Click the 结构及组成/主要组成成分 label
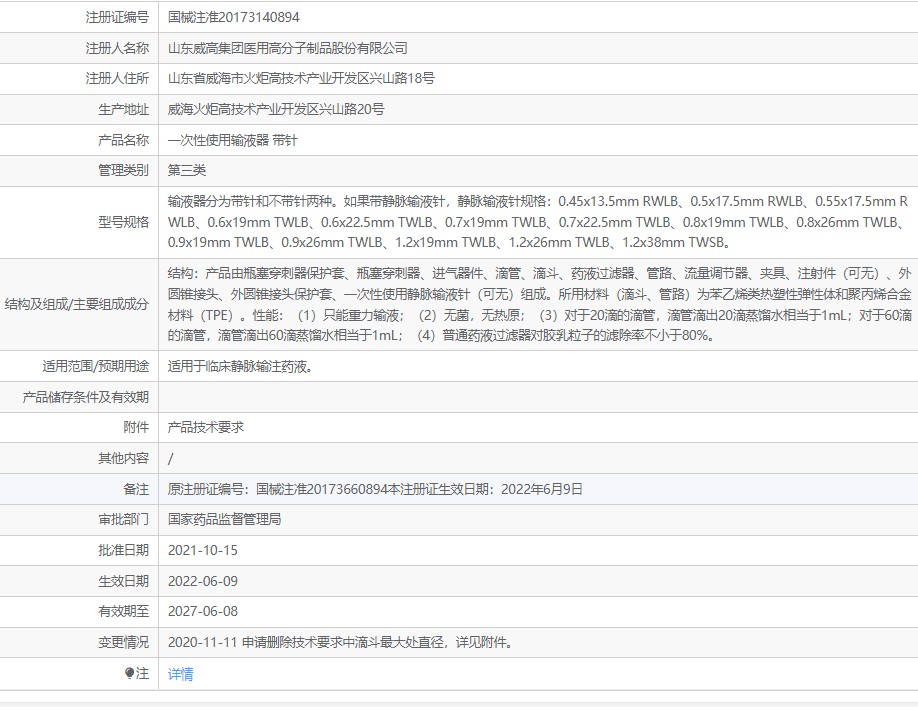 pyautogui.click(x=77, y=304)
